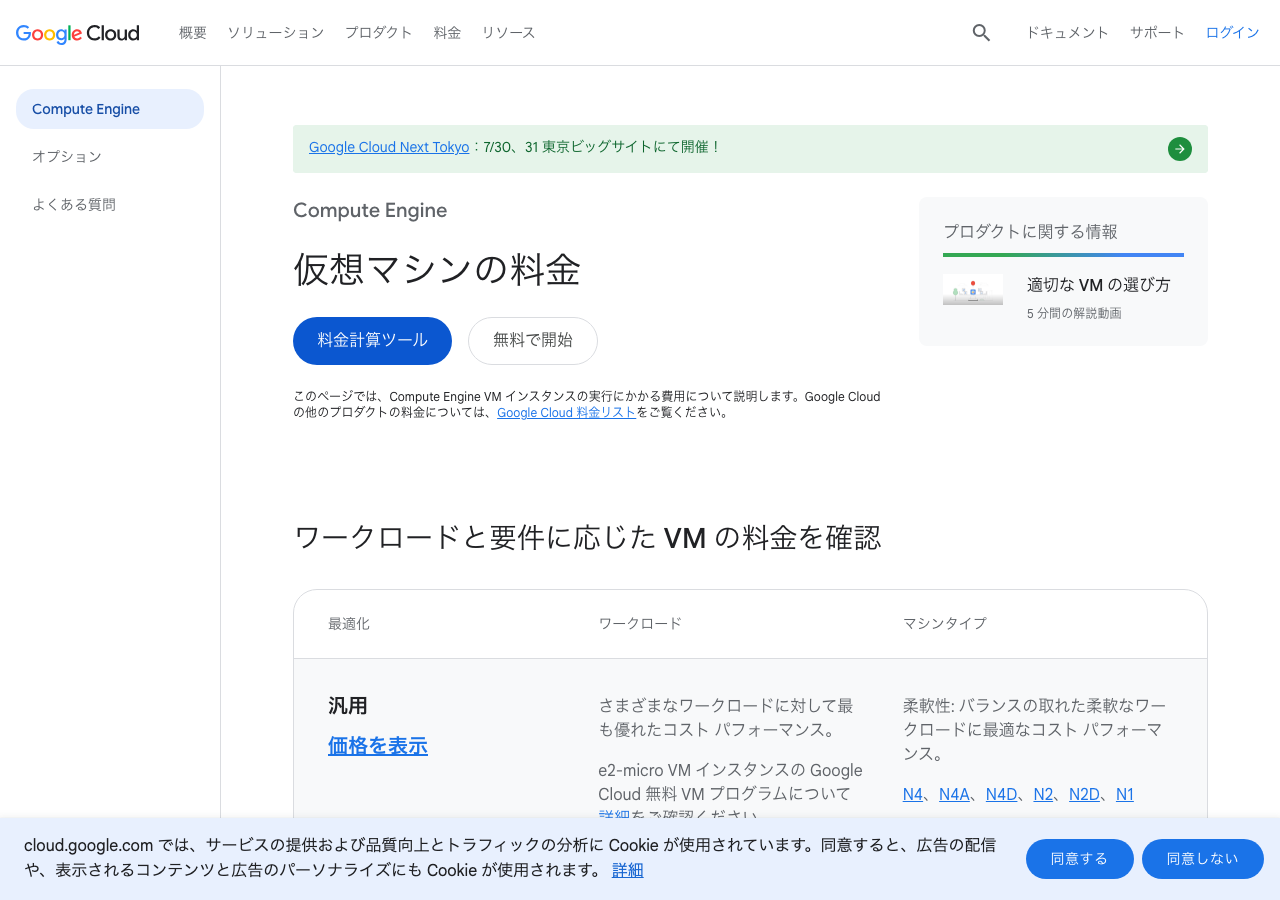Image resolution: width=1280 pixels, height=900 pixels.
Task: Open the N2 machine type link
Action: tap(1044, 795)
